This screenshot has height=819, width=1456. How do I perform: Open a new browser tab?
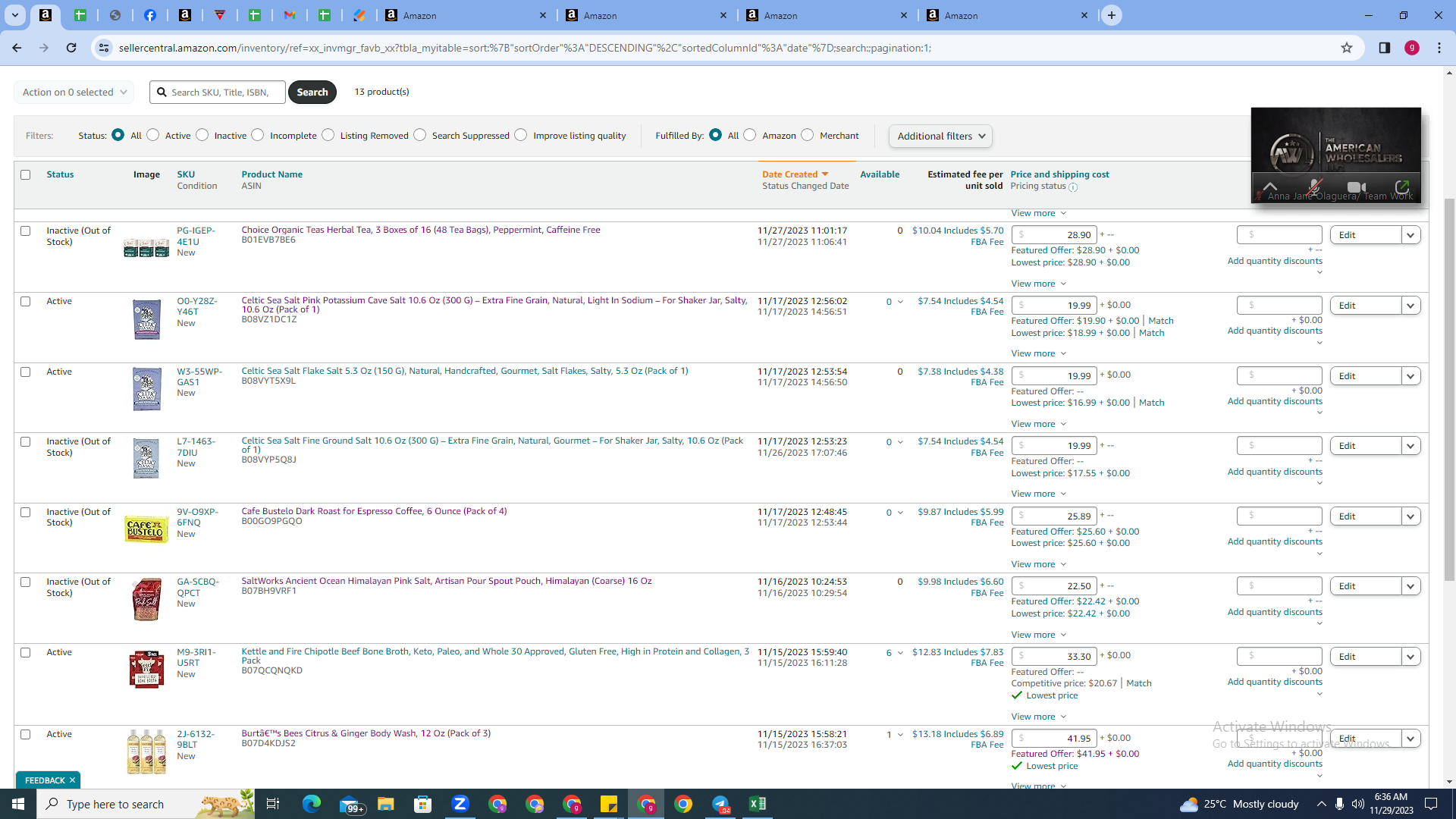1112,15
